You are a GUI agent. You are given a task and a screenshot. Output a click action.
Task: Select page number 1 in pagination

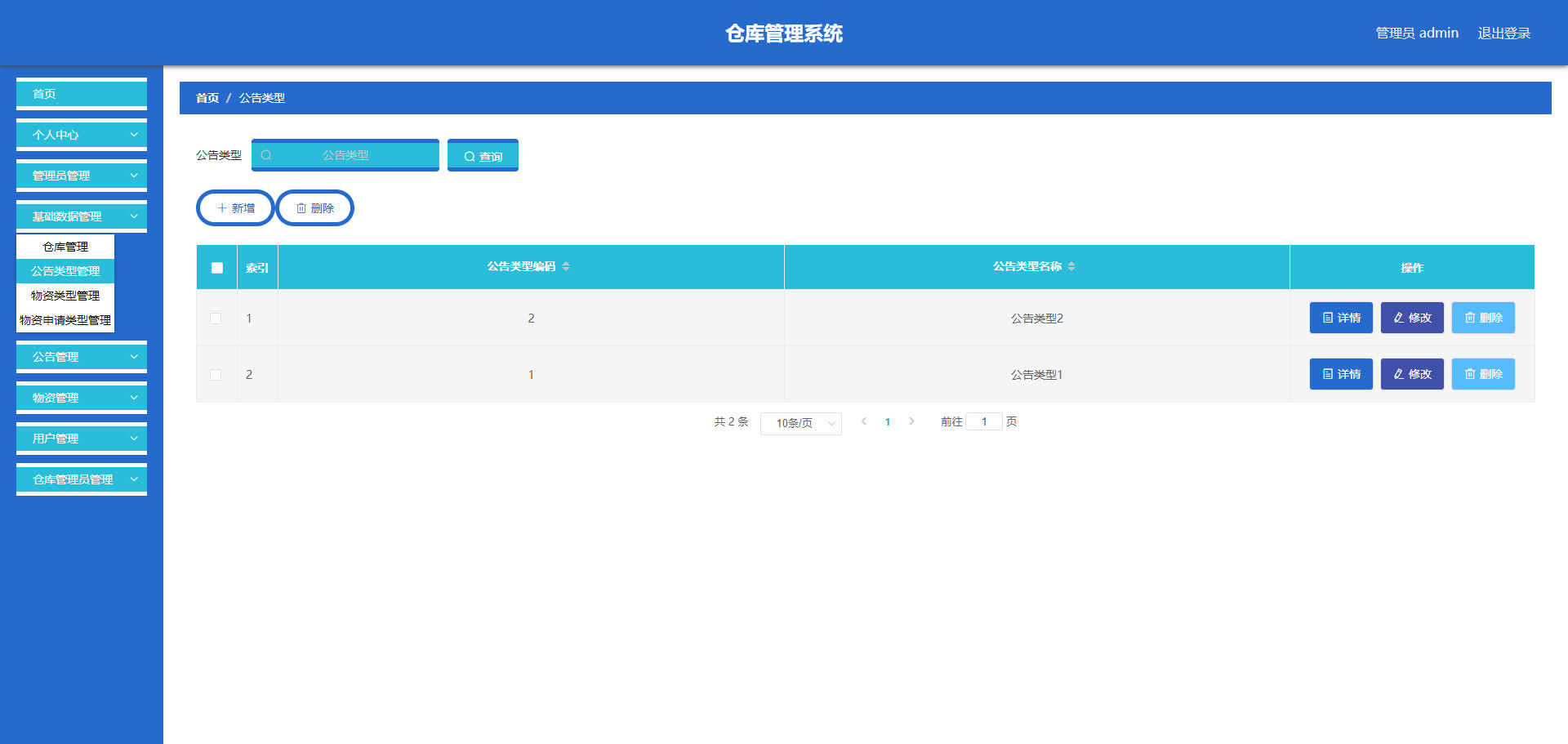888,422
